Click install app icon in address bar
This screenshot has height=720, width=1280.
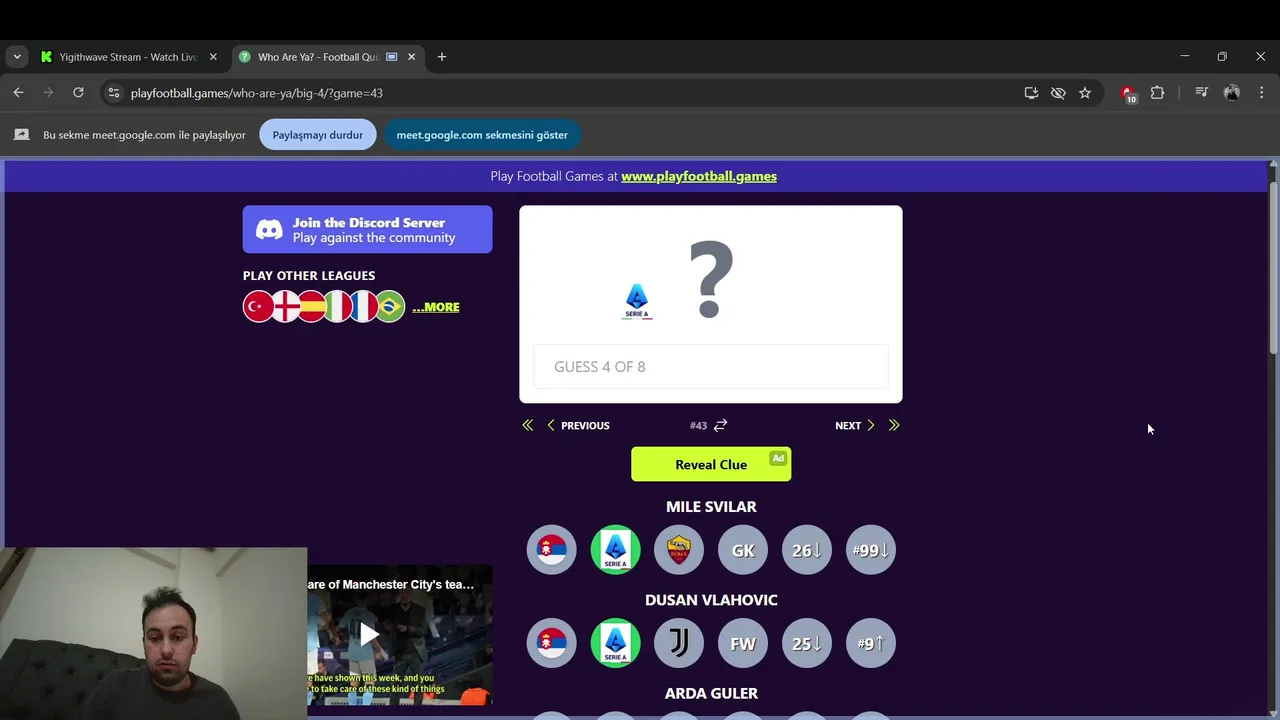click(x=1031, y=93)
